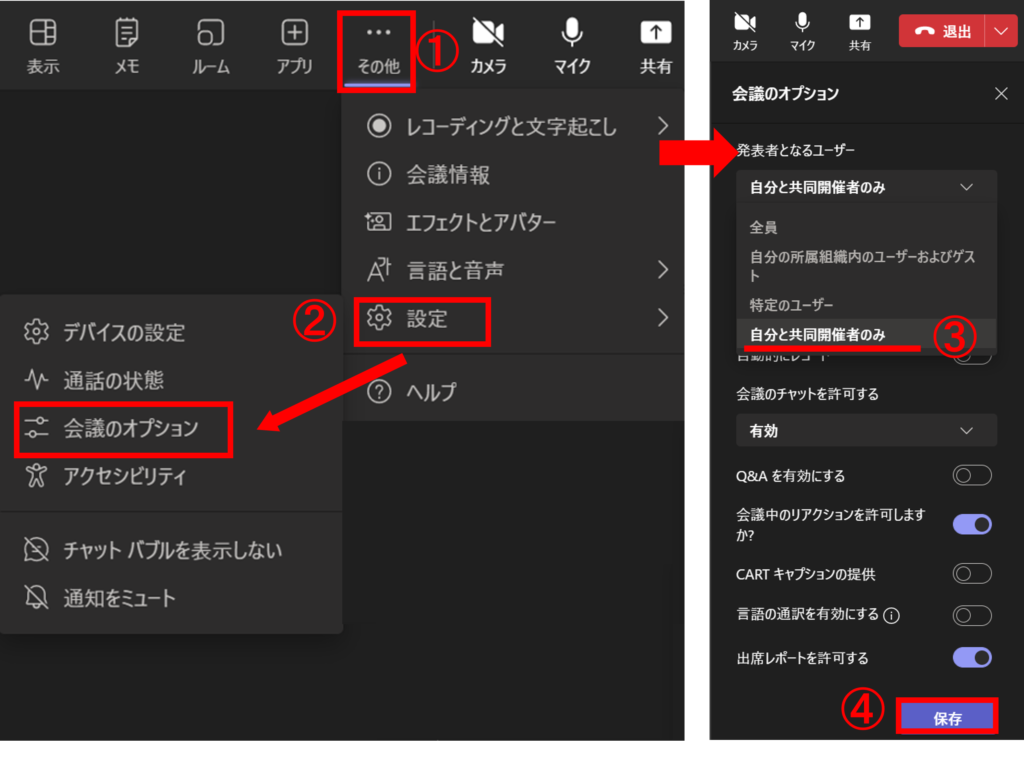Click the ルーム breakout rooms icon

pyautogui.click(x=211, y=45)
